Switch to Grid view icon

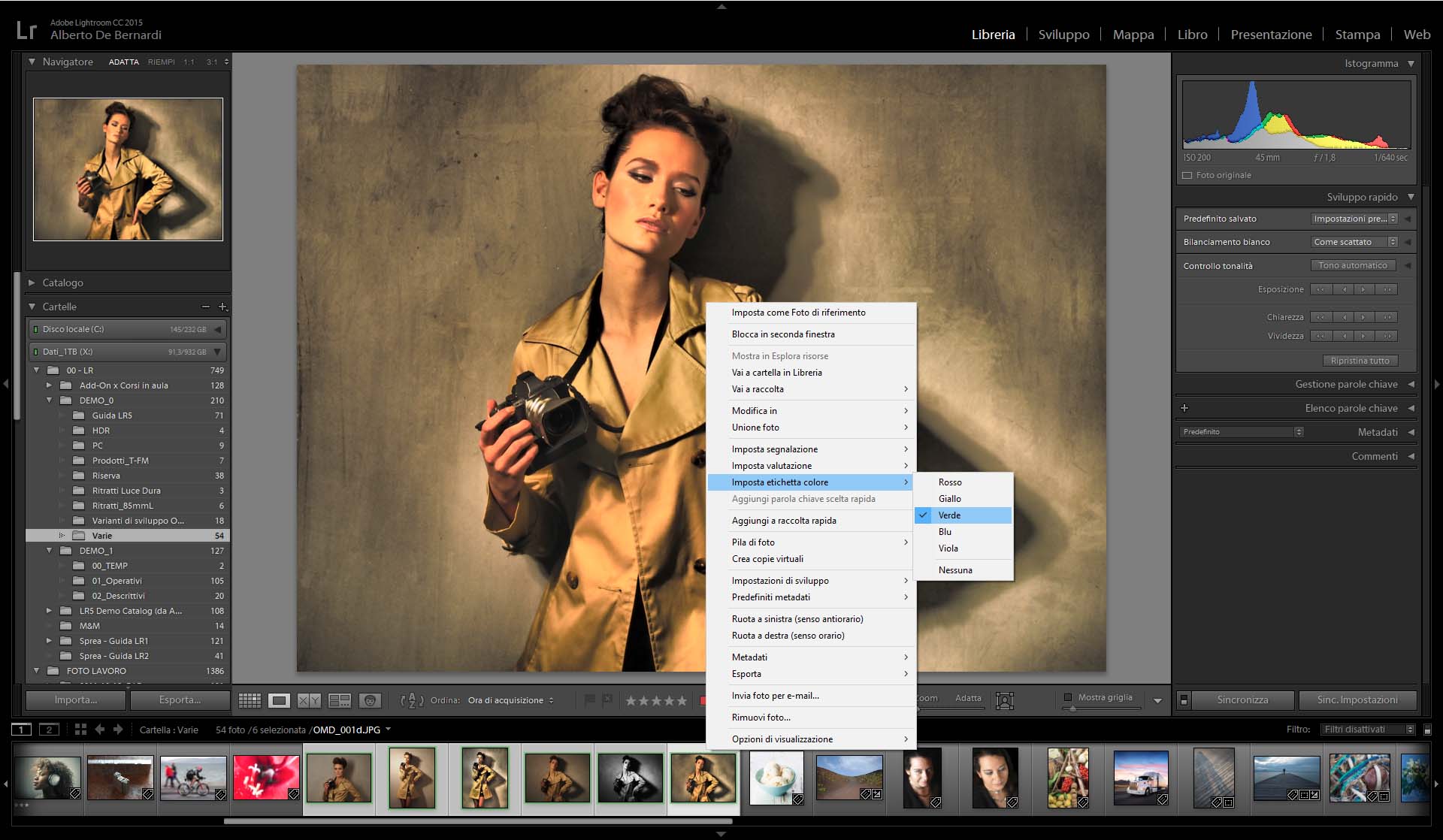[x=250, y=700]
